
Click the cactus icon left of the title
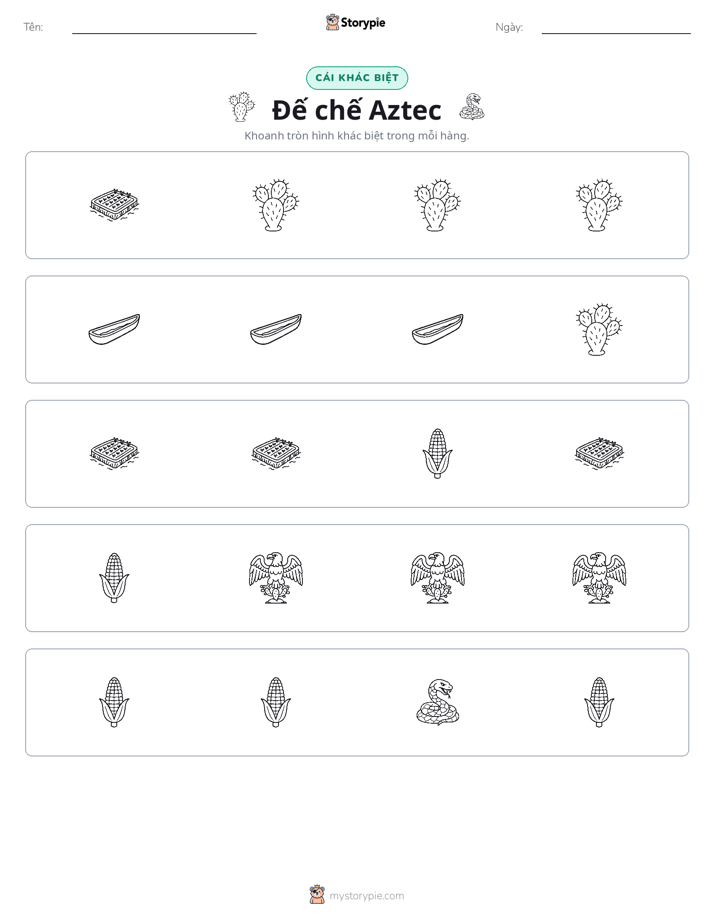tap(242, 107)
